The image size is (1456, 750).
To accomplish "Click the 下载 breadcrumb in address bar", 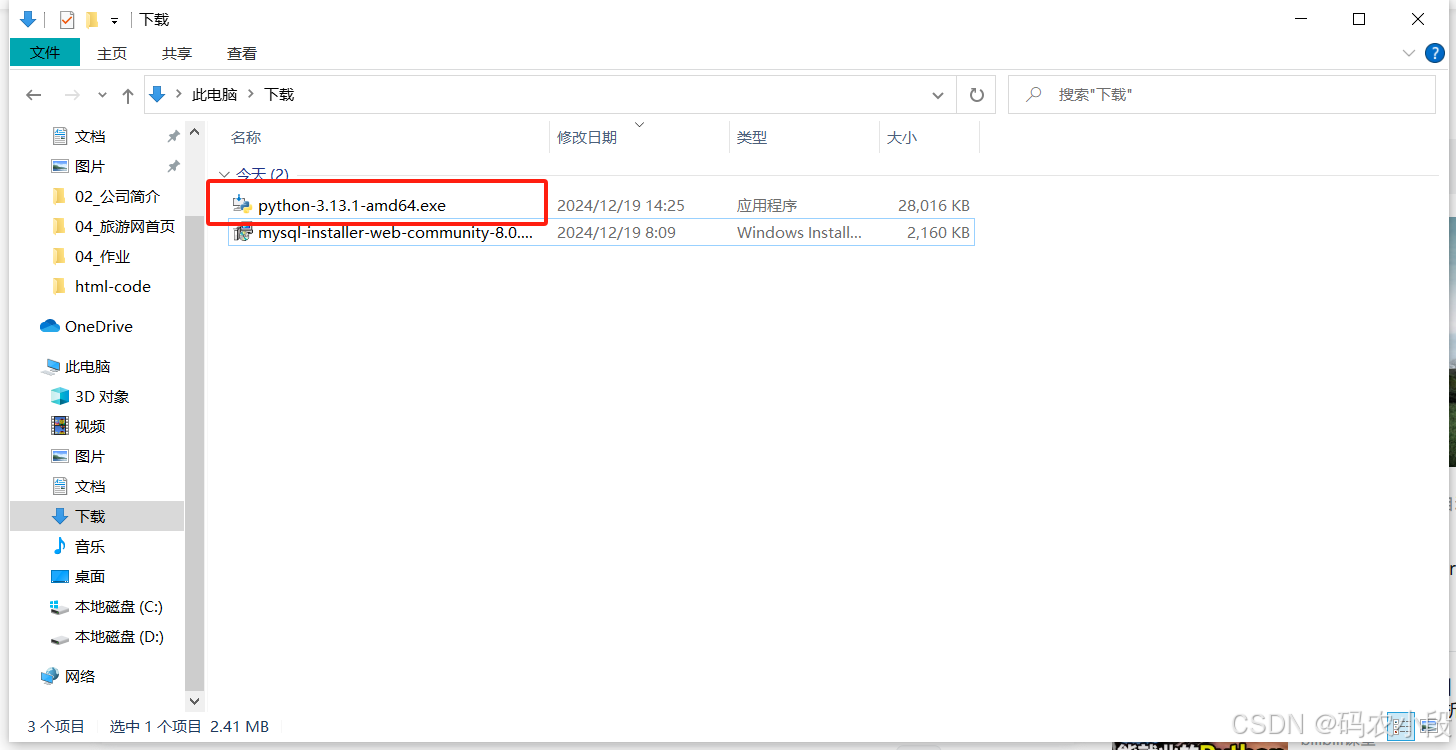I will (279, 95).
